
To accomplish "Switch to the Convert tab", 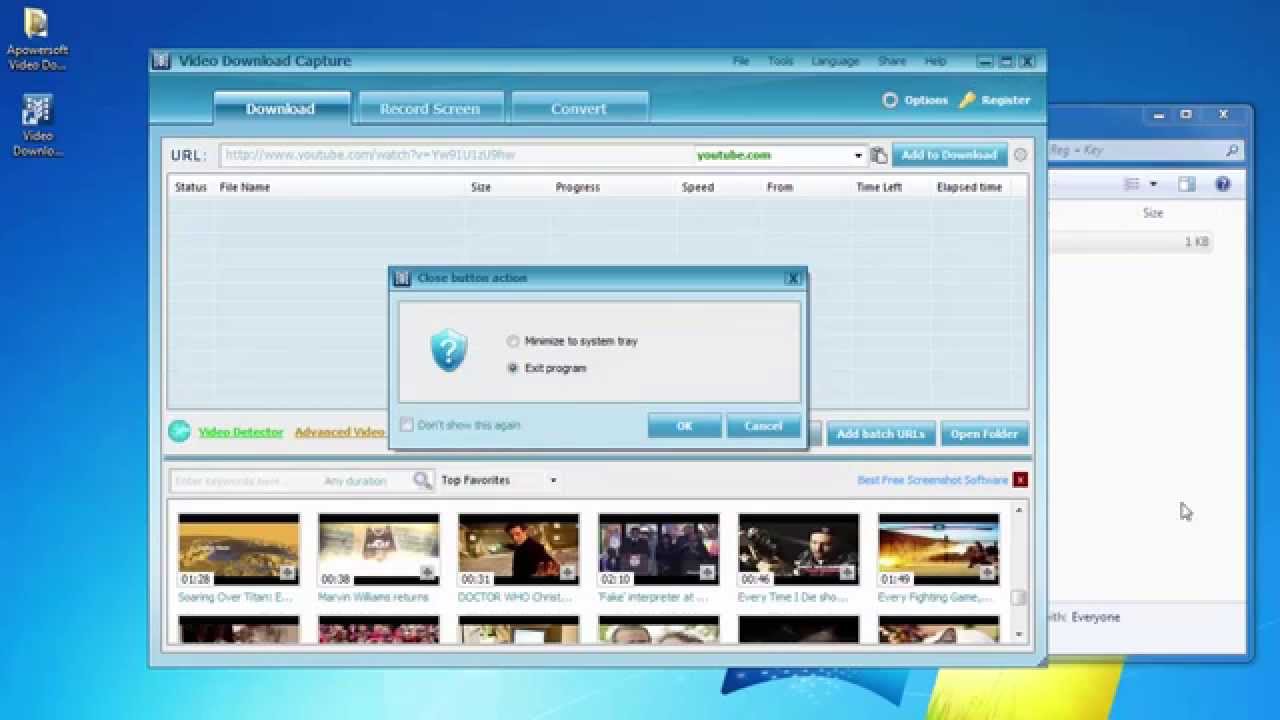I will click(579, 108).
